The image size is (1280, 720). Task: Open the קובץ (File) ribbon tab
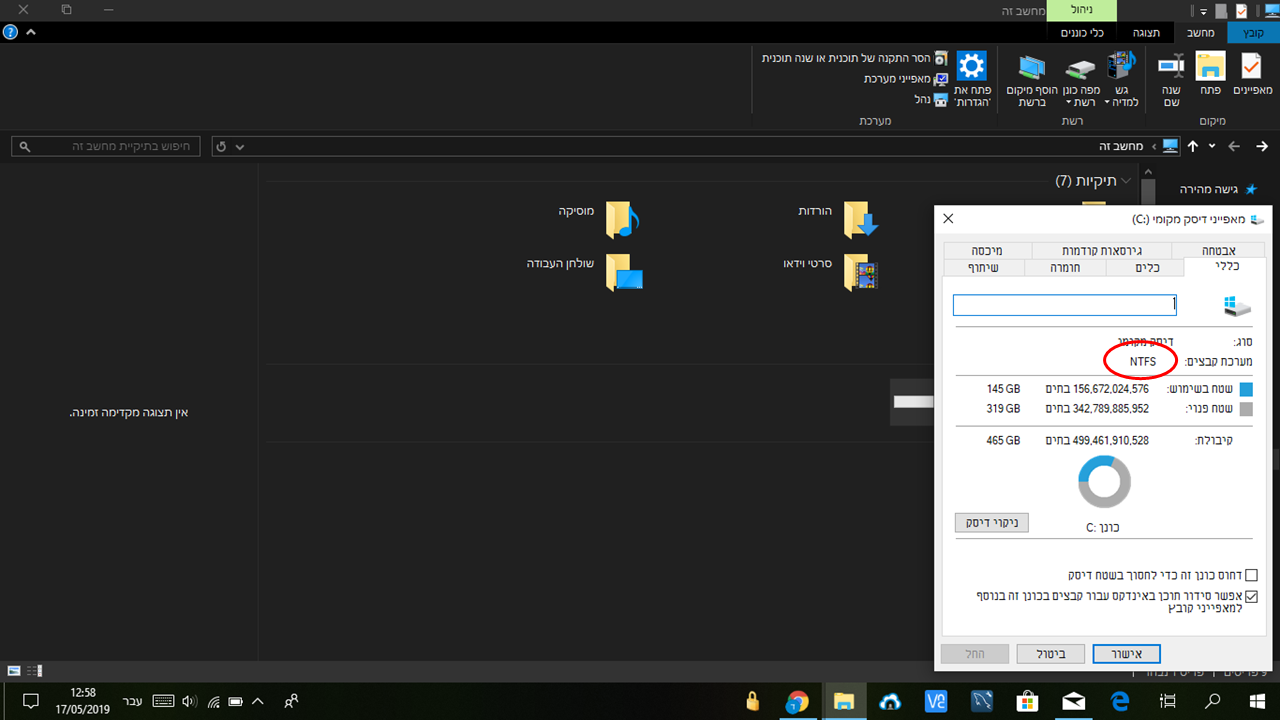[x=1253, y=32]
